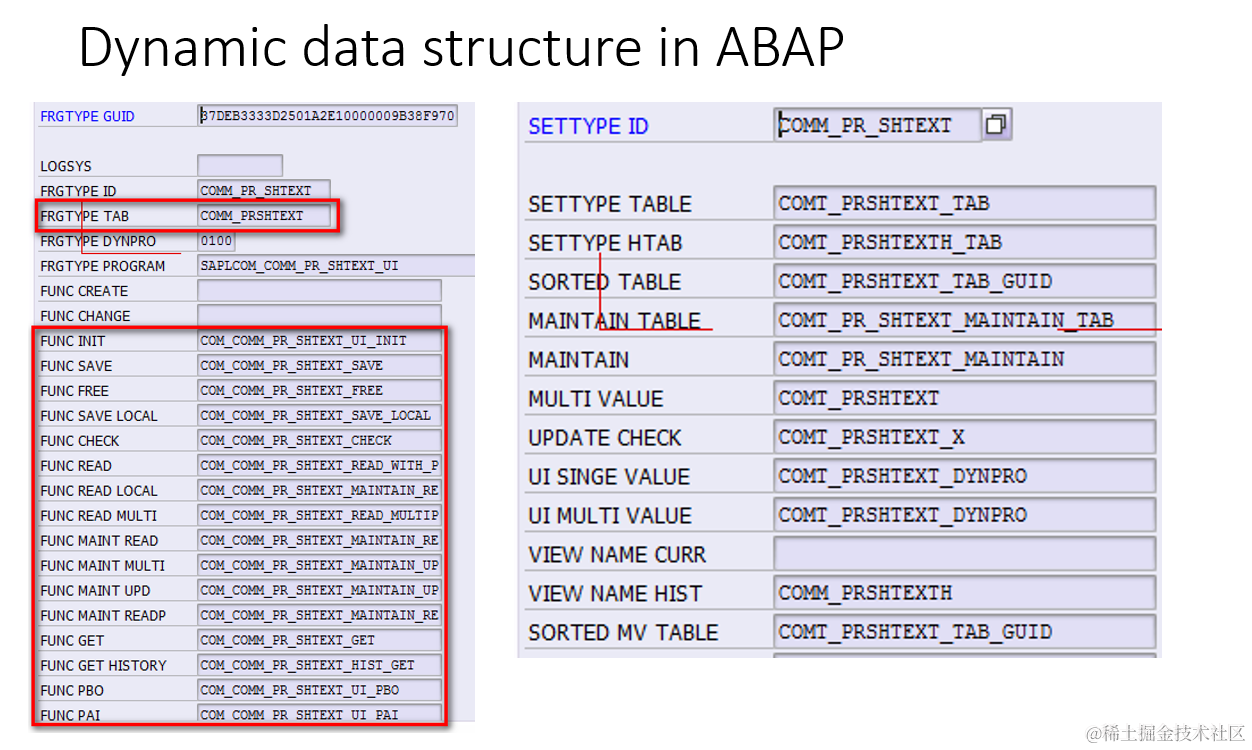Image resolution: width=1252 pixels, height=750 pixels.
Task: Click the UI SINGE VALUE field
Action: click(964, 476)
